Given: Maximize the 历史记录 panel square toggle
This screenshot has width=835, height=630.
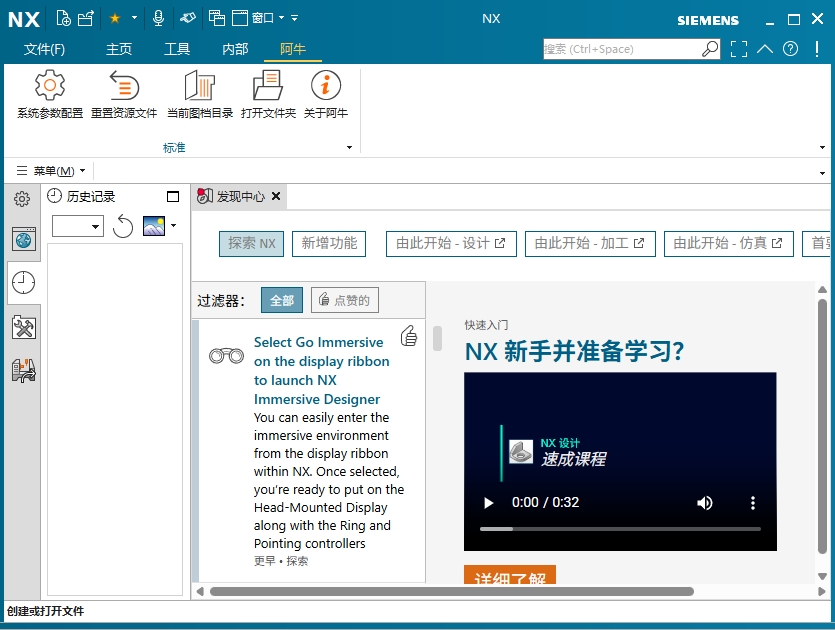Looking at the screenshot, I should [x=173, y=197].
